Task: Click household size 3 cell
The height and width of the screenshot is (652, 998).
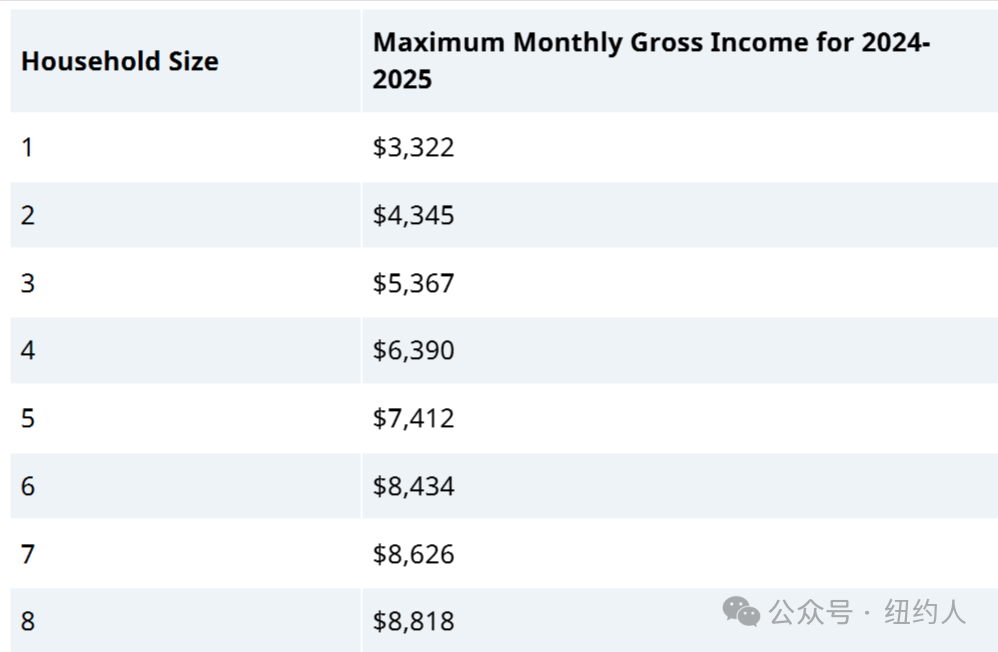Action: 185,283
